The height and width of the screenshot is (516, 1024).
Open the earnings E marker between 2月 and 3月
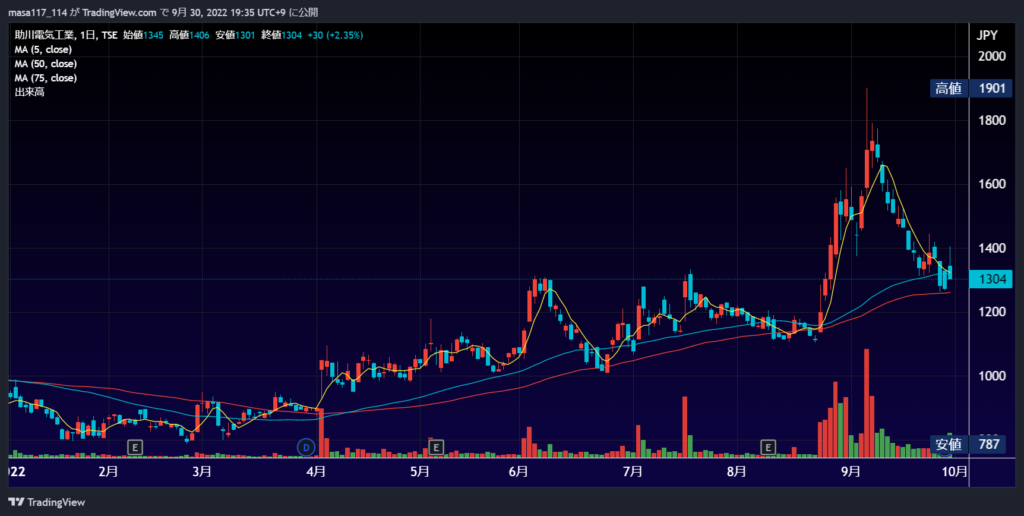(x=135, y=447)
